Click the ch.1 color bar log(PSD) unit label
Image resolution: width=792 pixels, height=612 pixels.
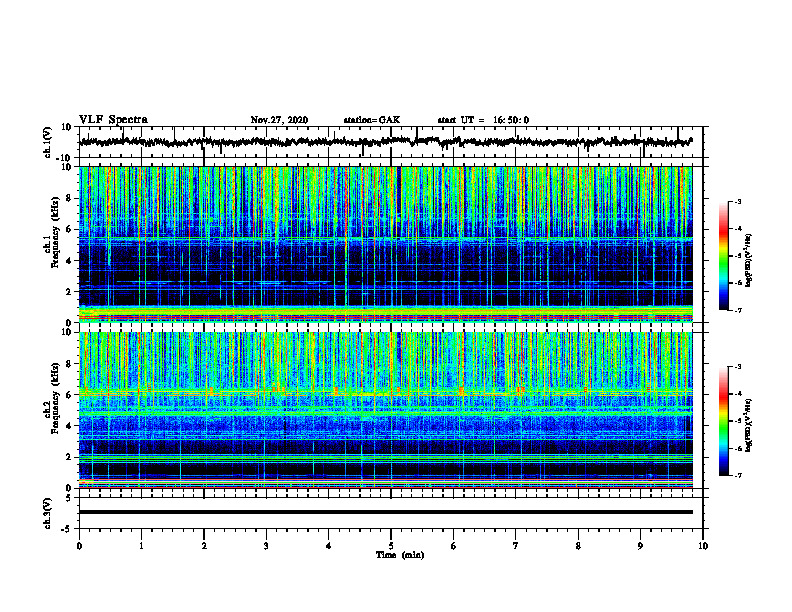749,260
